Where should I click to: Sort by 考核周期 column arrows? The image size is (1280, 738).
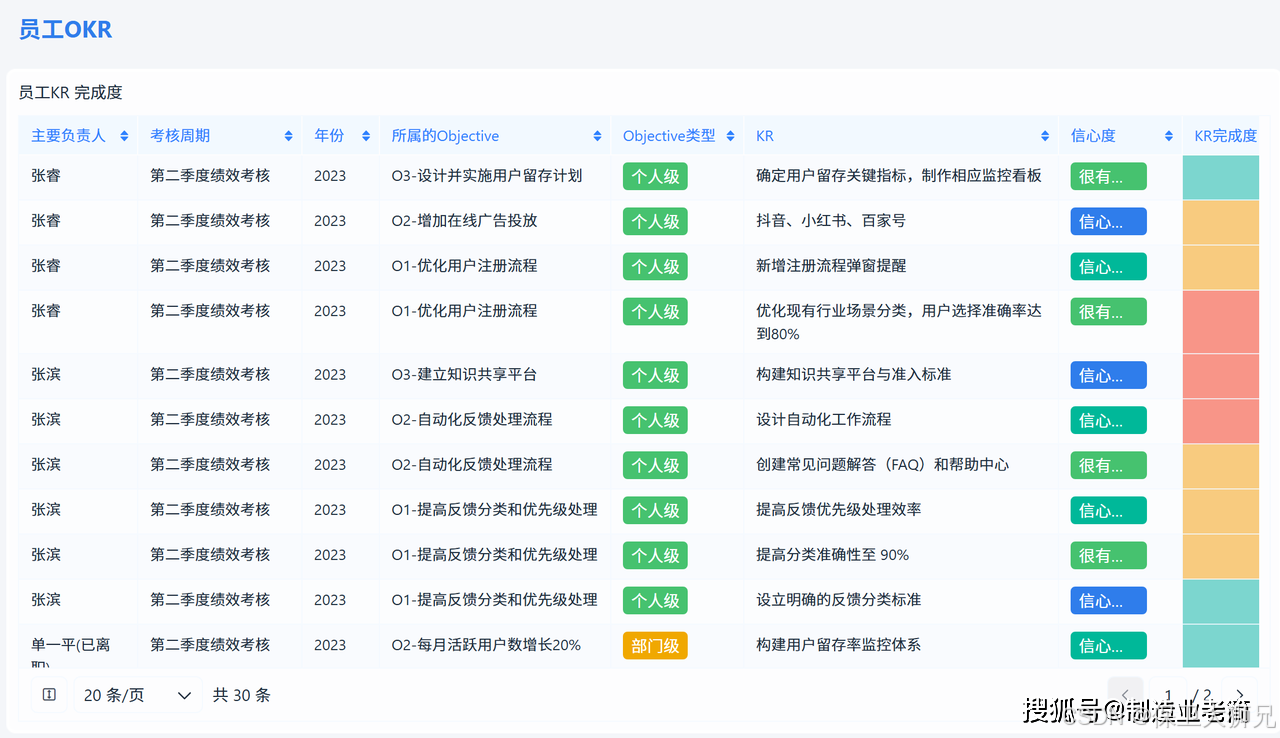click(x=288, y=136)
